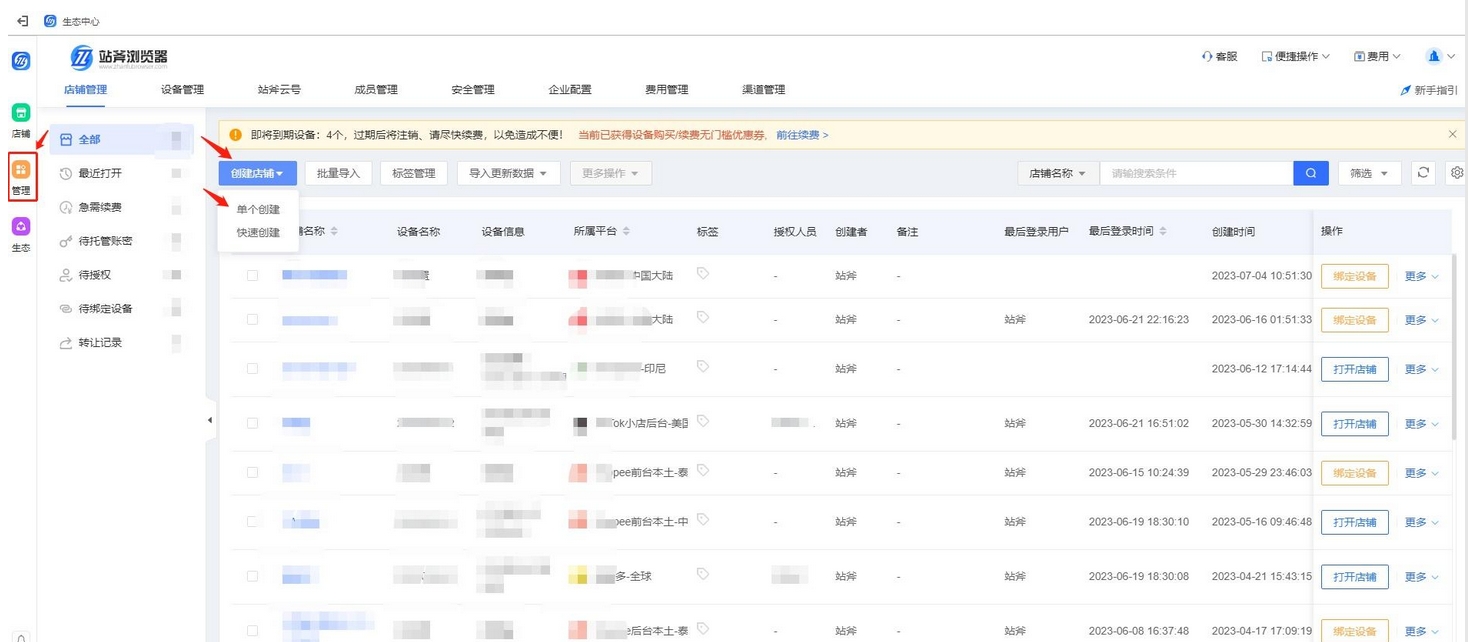Open column settings via the gear icon

1456,172
